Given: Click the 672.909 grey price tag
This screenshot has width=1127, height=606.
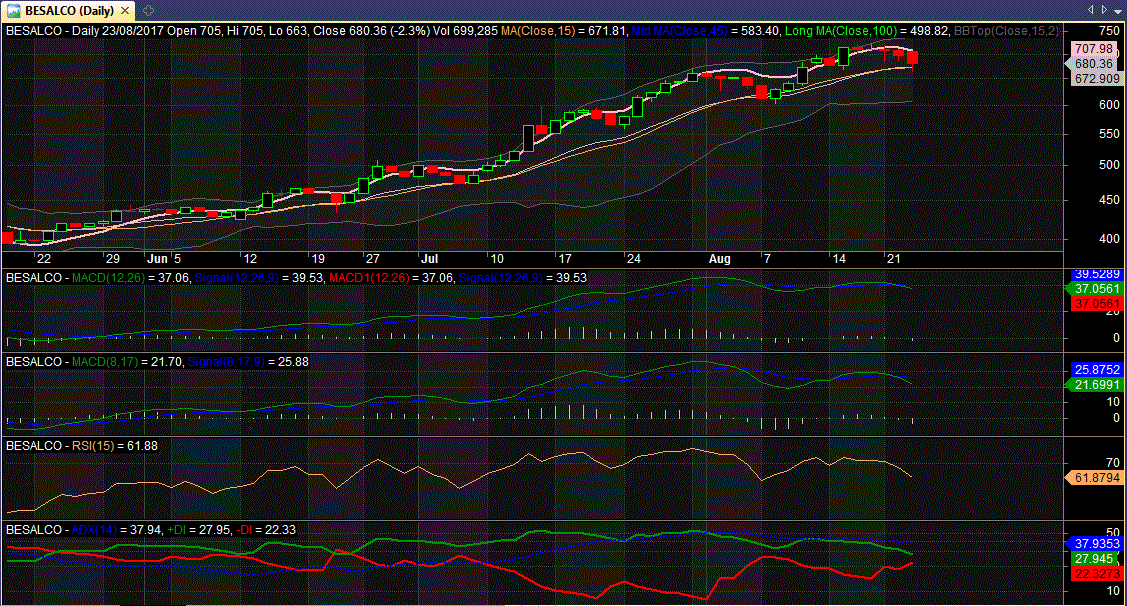Looking at the screenshot, I should pyautogui.click(x=1095, y=79).
